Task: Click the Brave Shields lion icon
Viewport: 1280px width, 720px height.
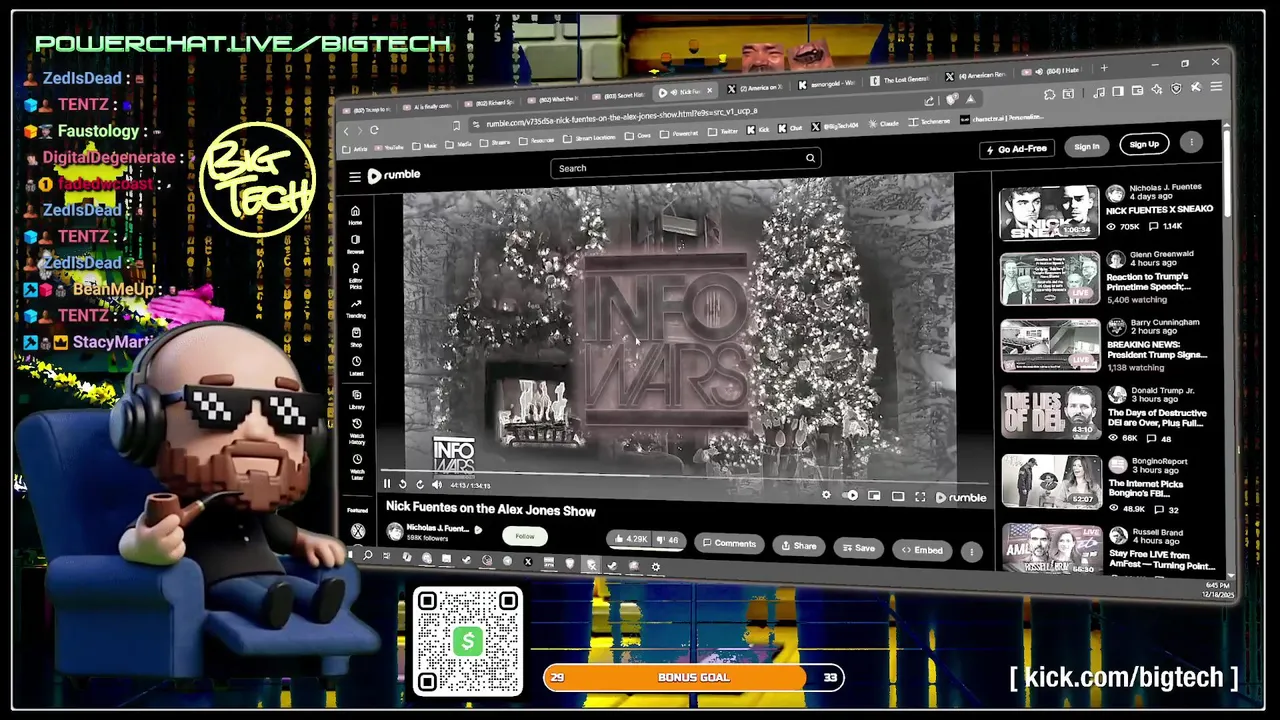Action: point(952,100)
